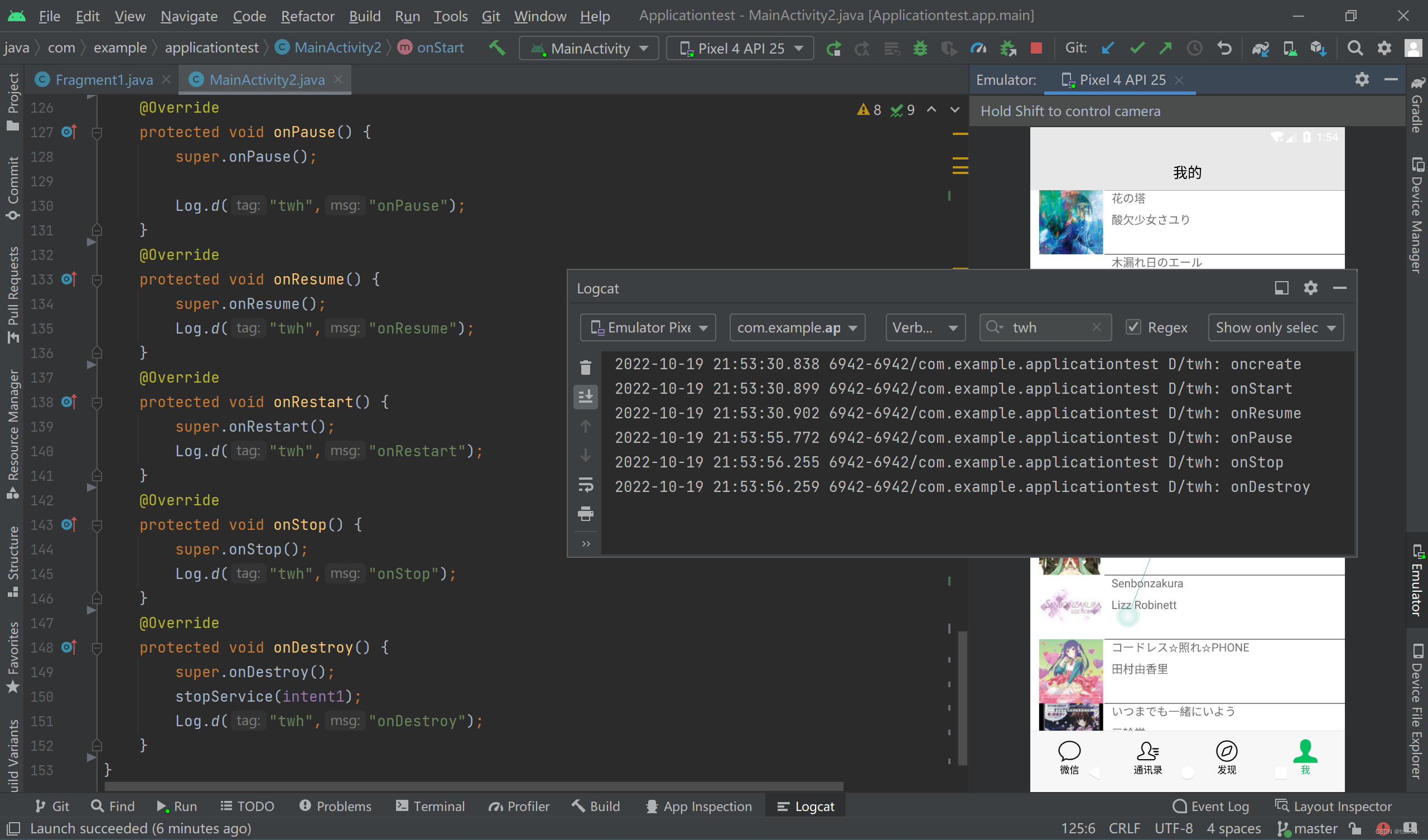This screenshot has width=1428, height=840.
Task: Click the Git Update Project blue arrow
Action: (1108, 48)
